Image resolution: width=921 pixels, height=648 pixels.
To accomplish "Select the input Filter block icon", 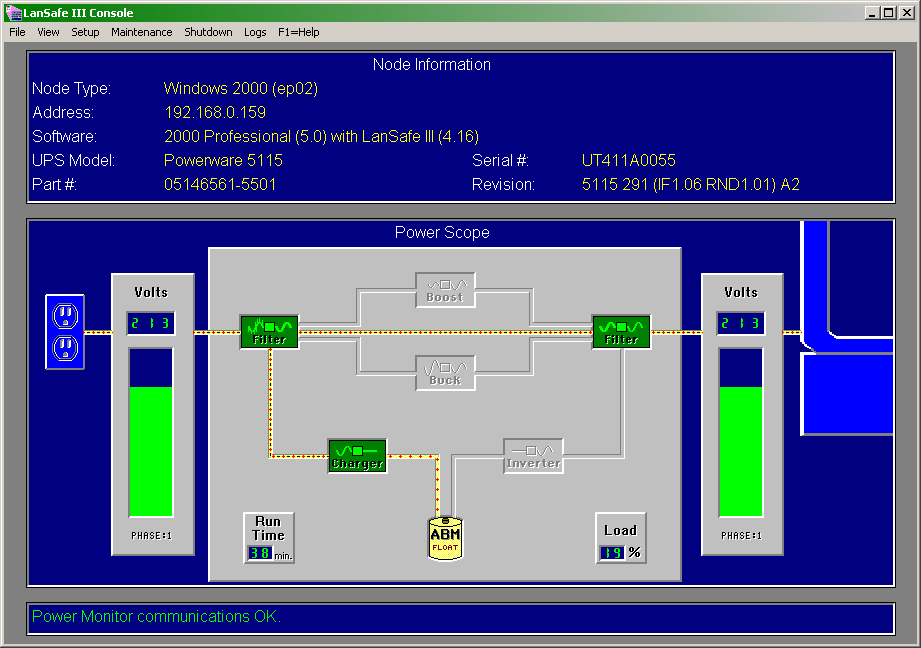I will [x=270, y=332].
